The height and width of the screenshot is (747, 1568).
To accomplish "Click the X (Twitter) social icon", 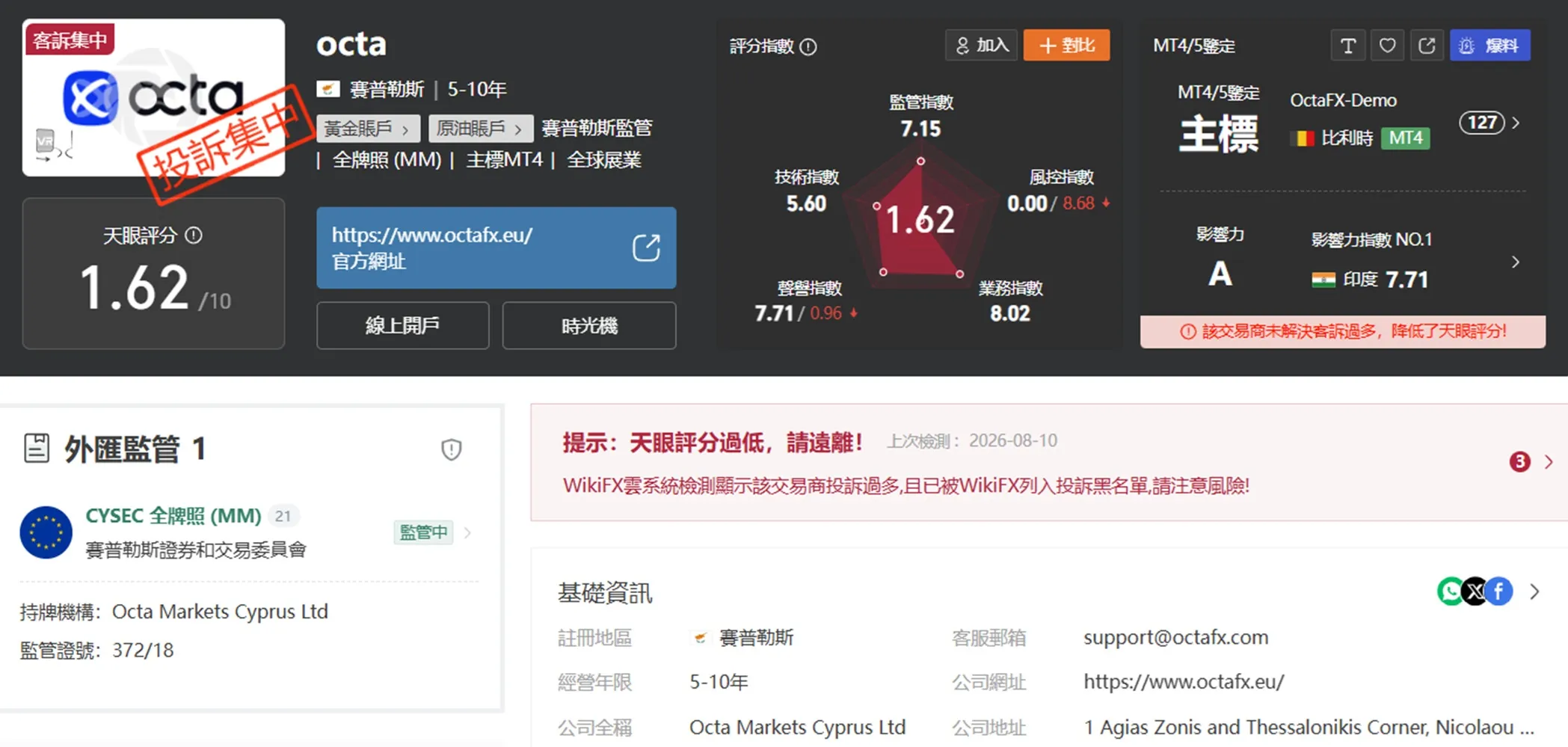I will point(1475,591).
